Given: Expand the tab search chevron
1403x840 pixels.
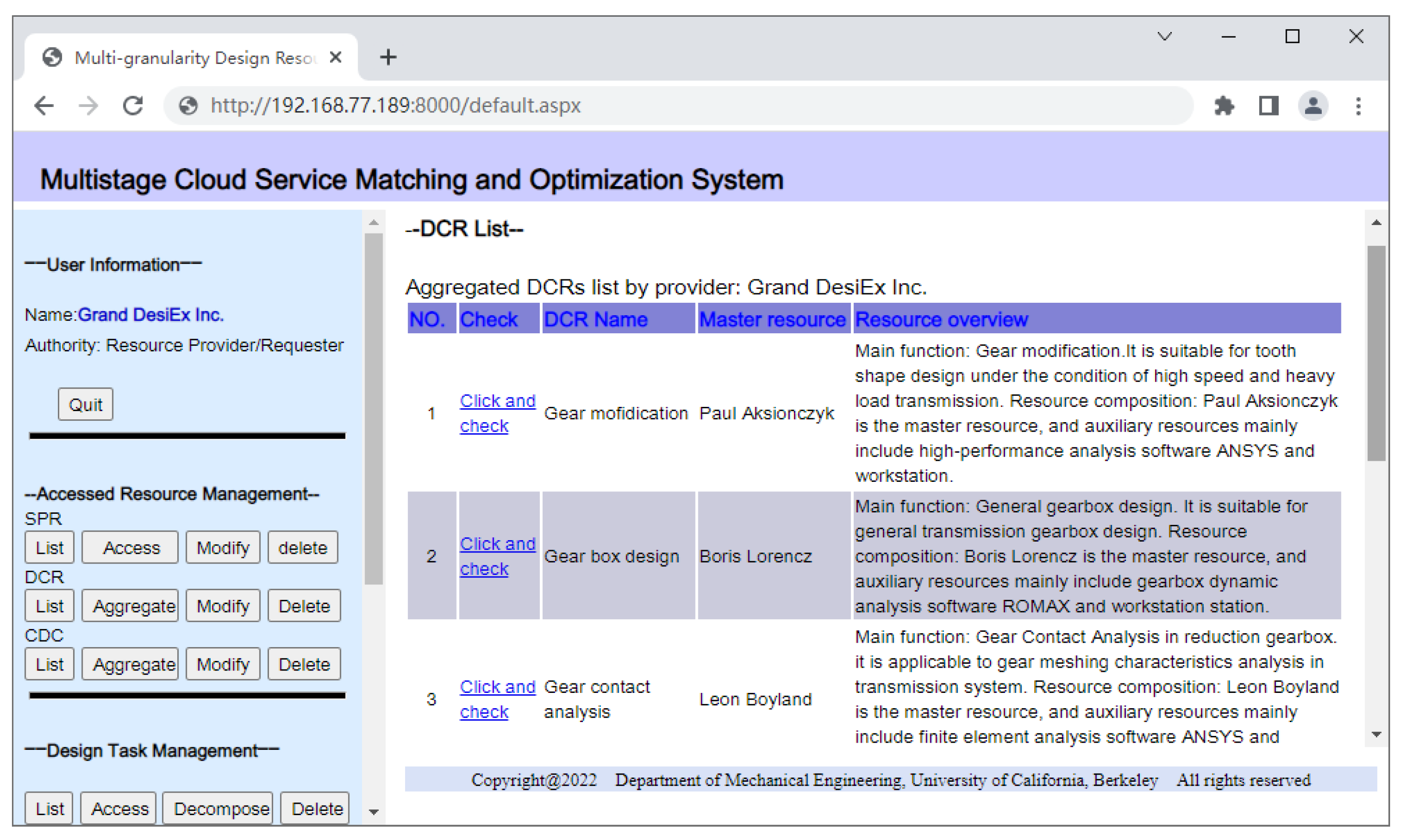Looking at the screenshot, I should point(1164,37).
